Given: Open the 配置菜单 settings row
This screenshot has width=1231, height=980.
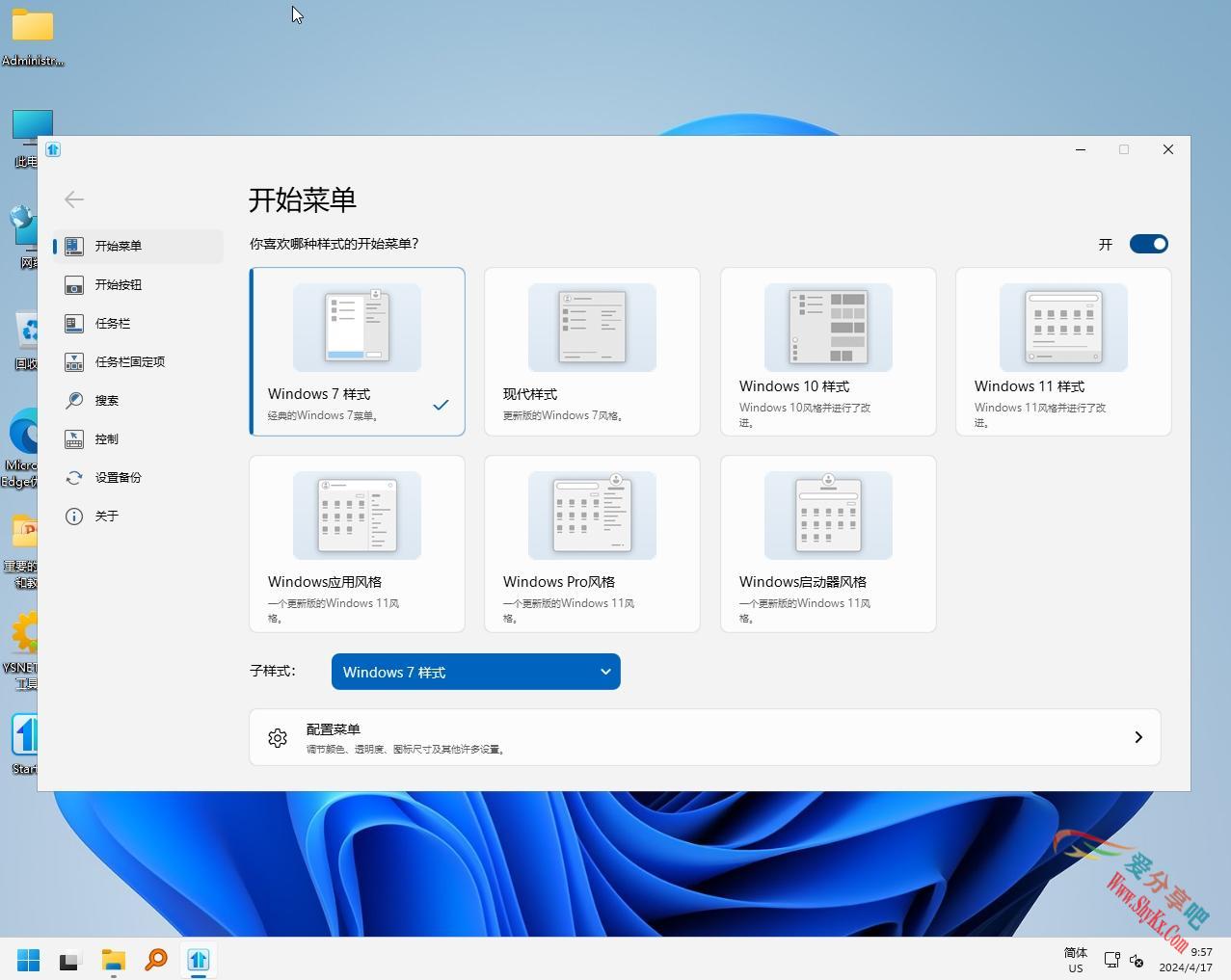Looking at the screenshot, I should coord(705,737).
